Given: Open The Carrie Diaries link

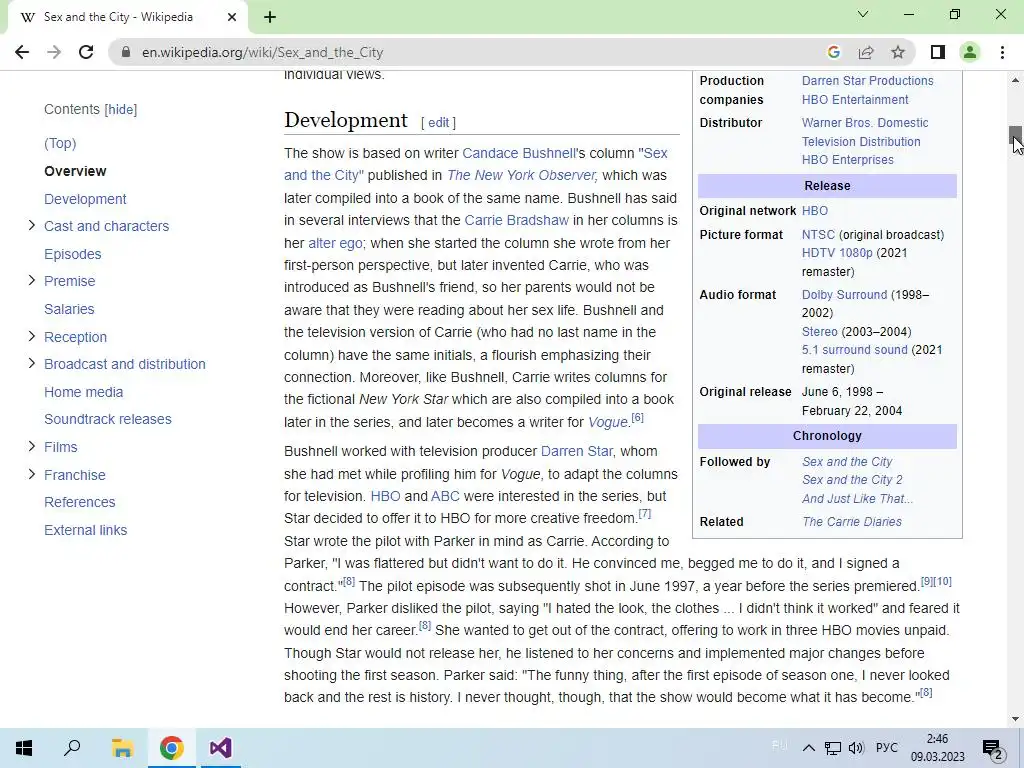Looking at the screenshot, I should 852,522.
